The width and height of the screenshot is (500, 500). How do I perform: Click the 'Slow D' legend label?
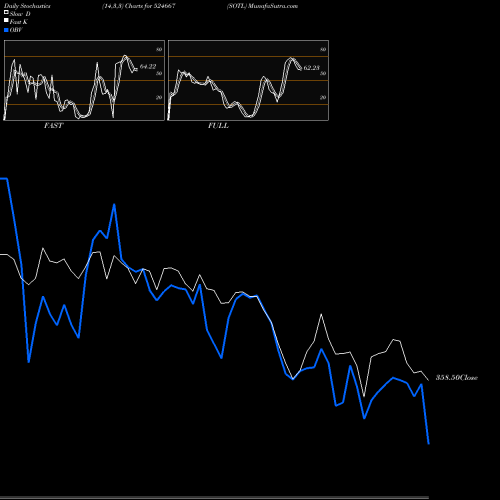[x=20, y=14]
